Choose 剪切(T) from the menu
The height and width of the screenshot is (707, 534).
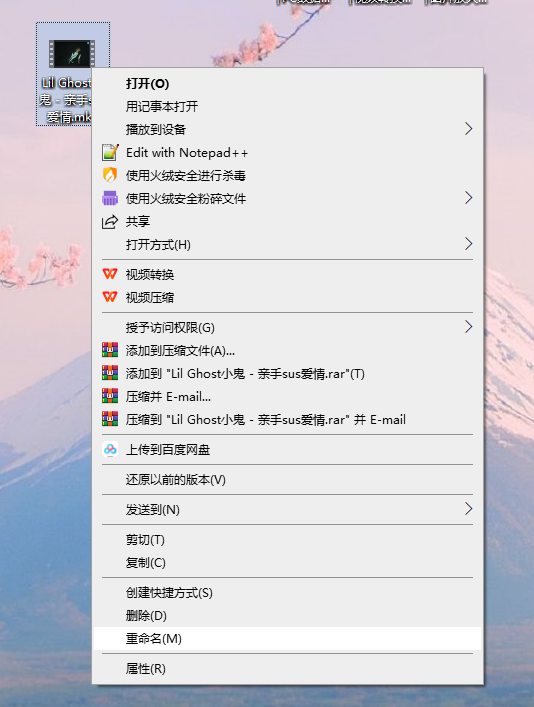tap(287, 540)
